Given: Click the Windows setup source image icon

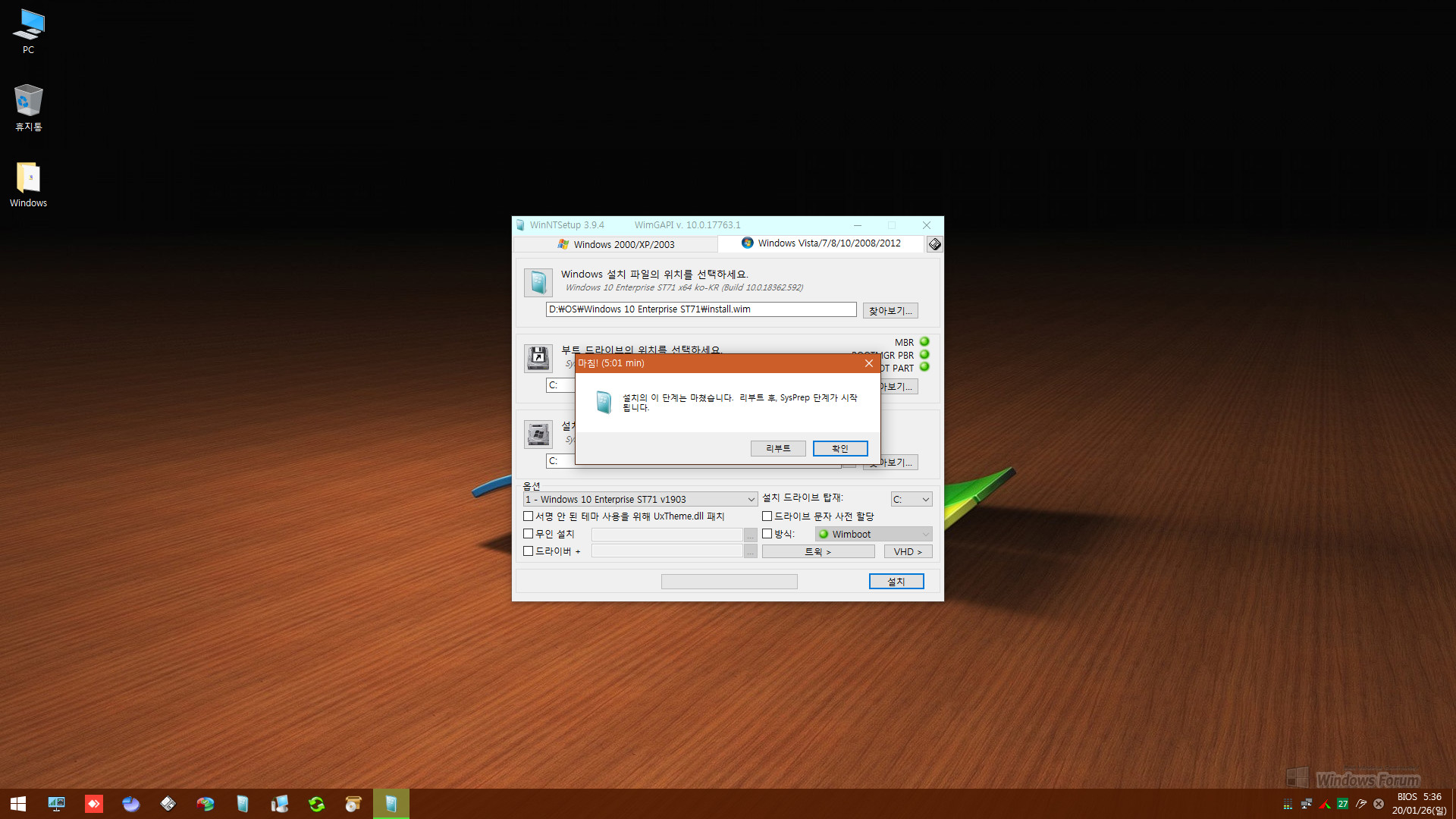Looking at the screenshot, I should tap(538, 283).
